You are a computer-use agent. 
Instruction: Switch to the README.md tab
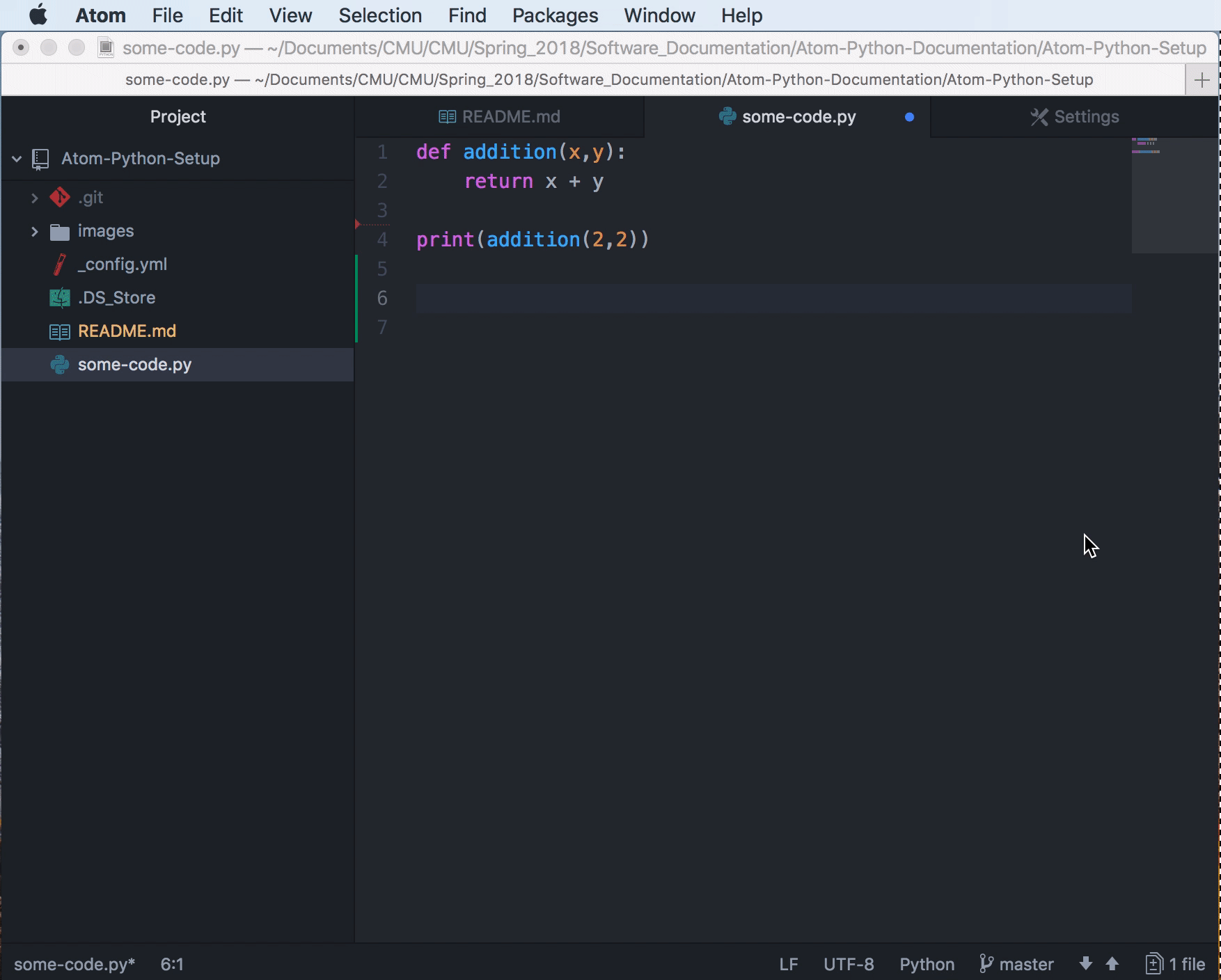tap(500, 117)
